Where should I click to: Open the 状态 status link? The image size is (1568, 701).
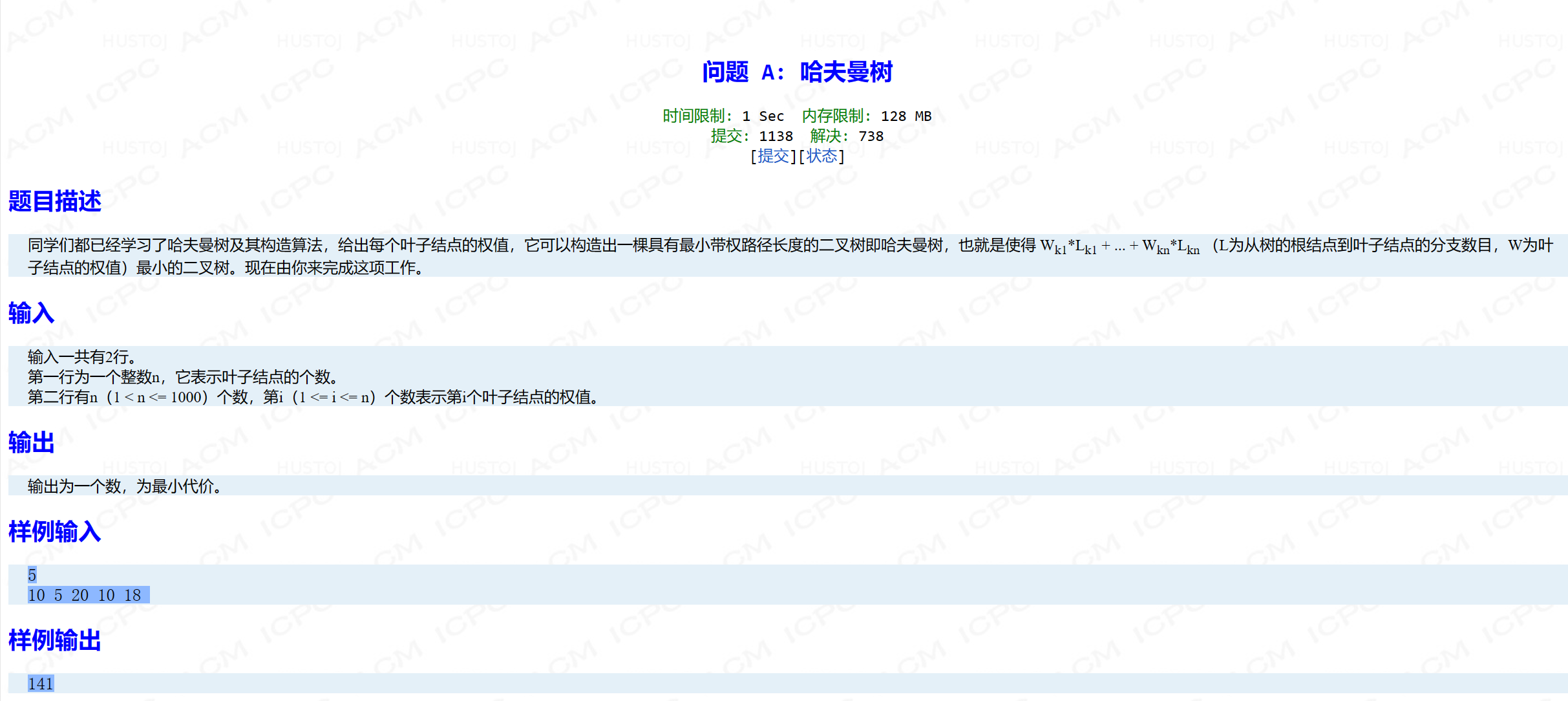(821, 156)
